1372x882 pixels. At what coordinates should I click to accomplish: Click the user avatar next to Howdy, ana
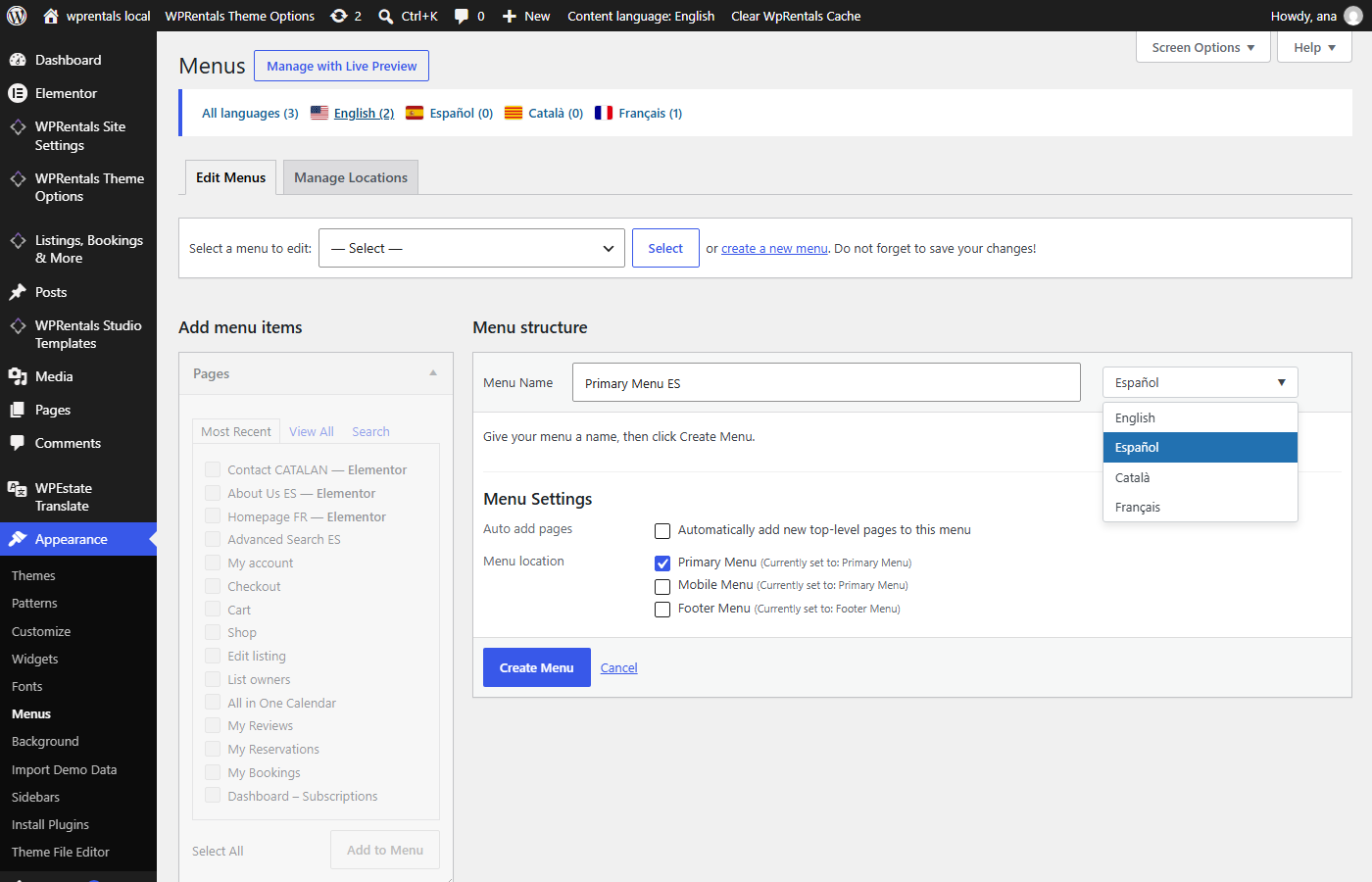pyautogui.click(x=1353, y=16)
